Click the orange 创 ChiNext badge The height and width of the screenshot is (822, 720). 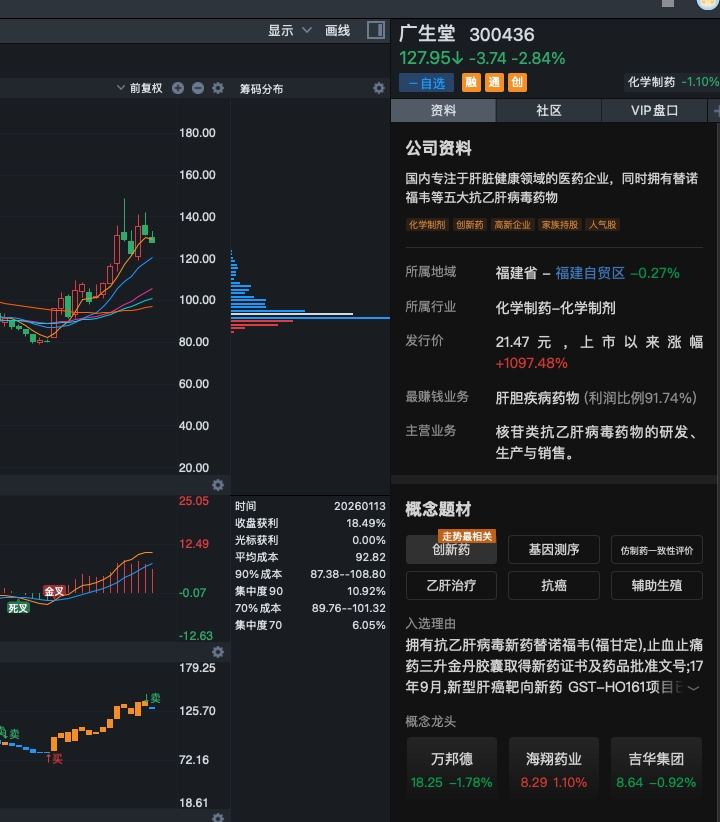517,83
